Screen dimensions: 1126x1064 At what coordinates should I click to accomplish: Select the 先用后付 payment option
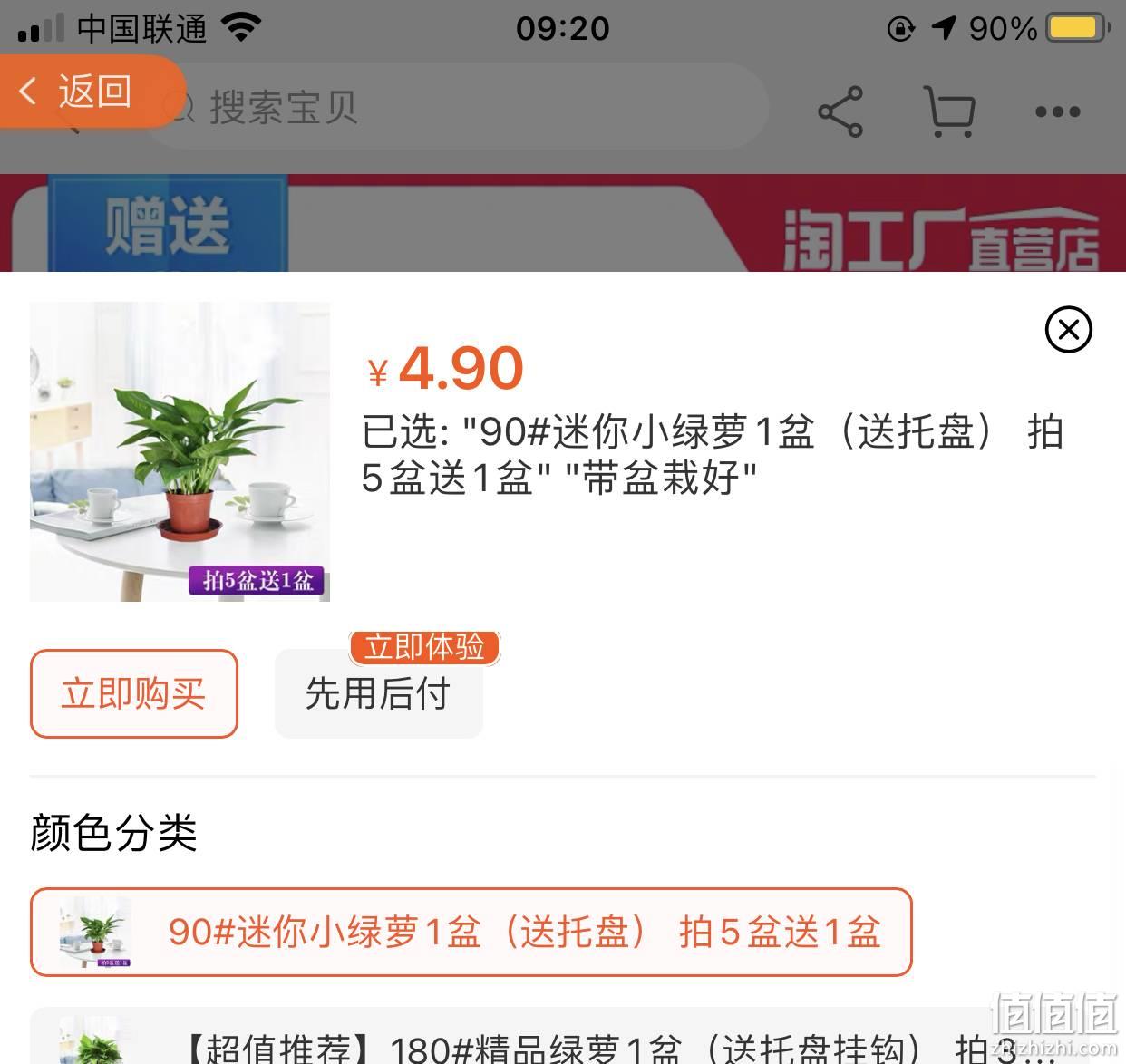[x=378, y=693]
